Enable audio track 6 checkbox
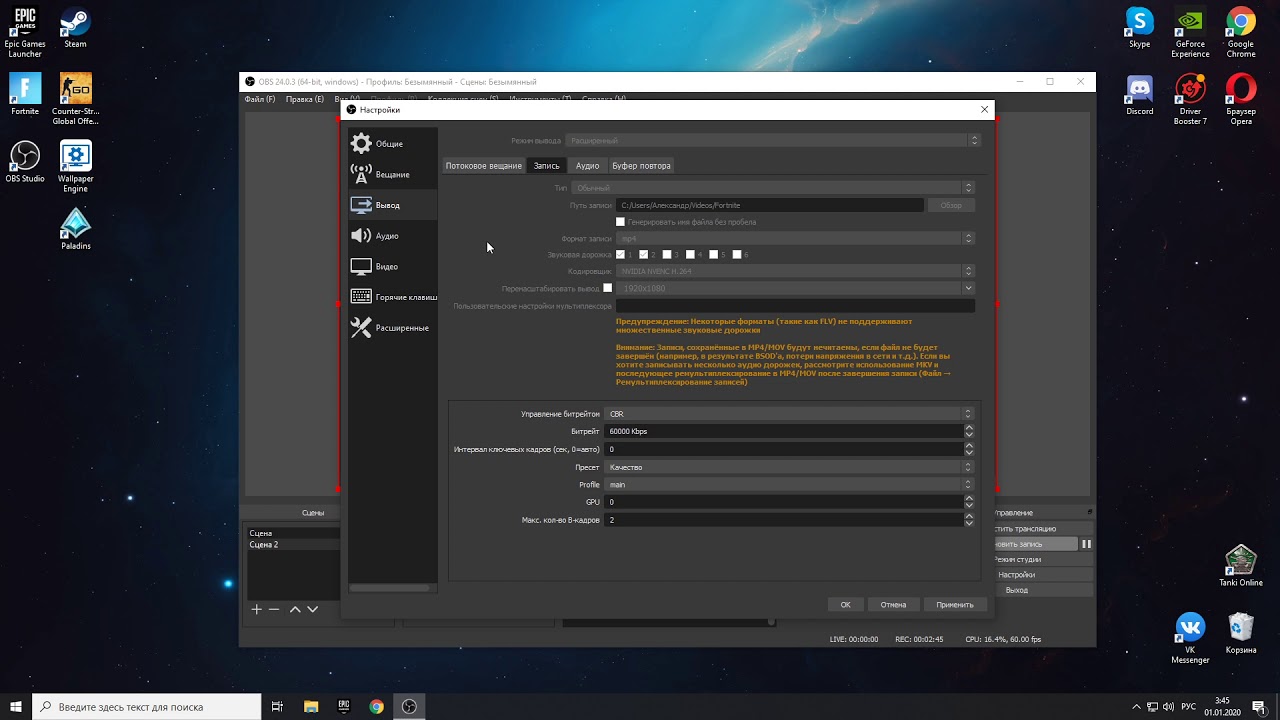This screenshot has height=720, width=1280. click(737, 255)
